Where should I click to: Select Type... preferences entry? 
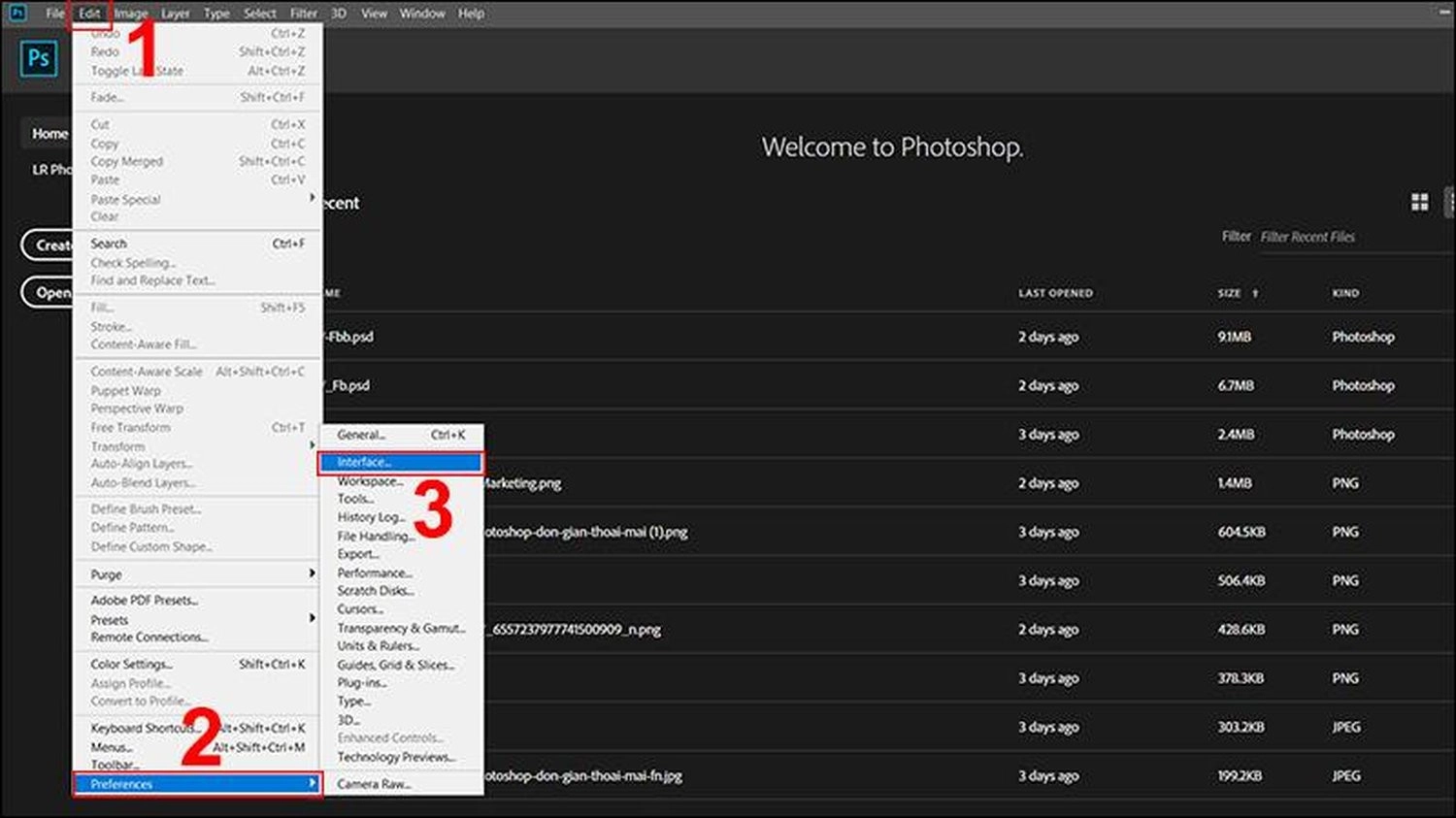(402, 702)
